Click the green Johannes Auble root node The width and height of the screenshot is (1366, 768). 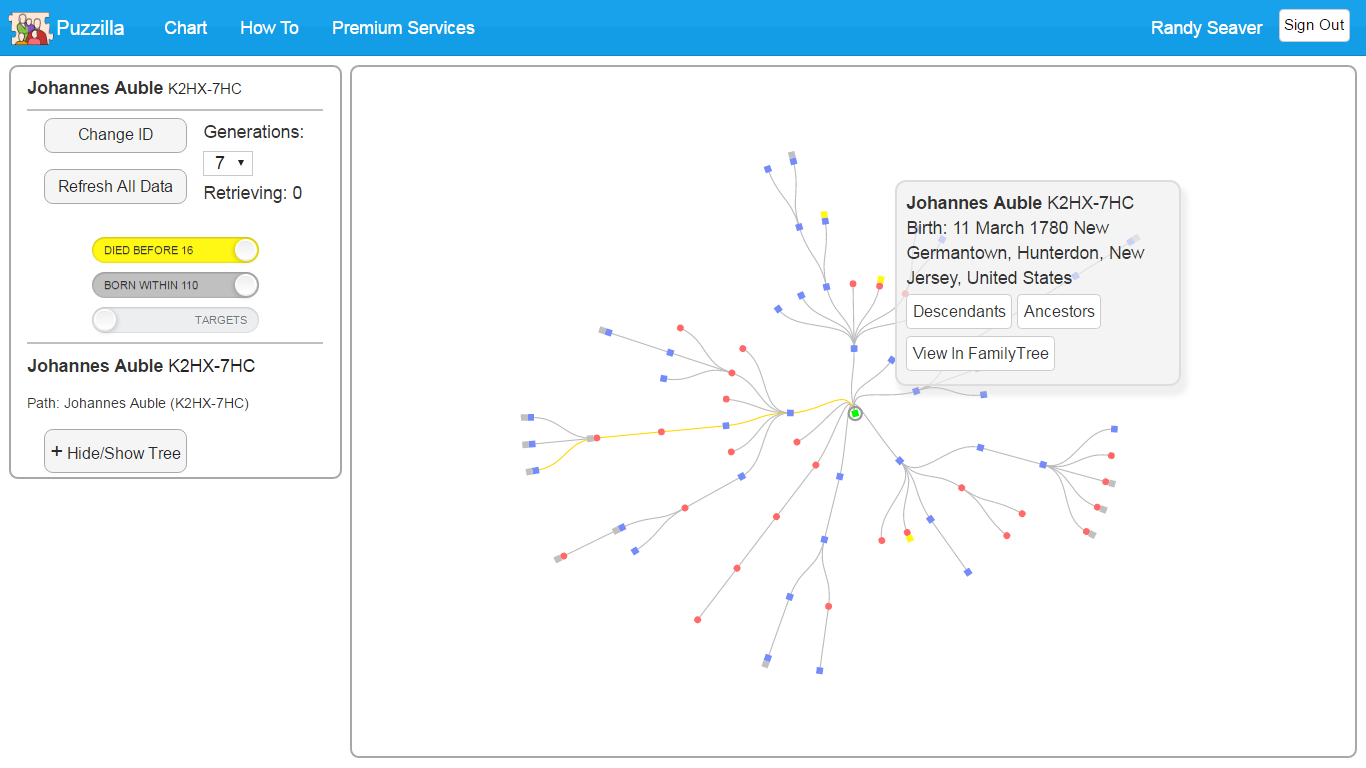[854, 412]
